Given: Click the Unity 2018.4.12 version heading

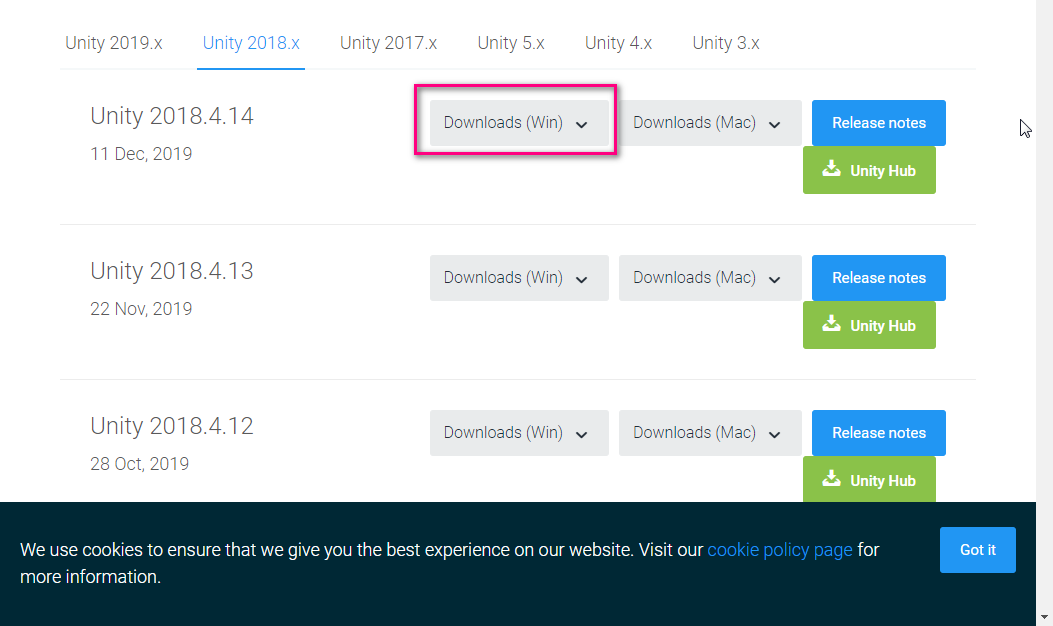Looking at the screenshot, I should pyautogui.click(x=172, y=427).
